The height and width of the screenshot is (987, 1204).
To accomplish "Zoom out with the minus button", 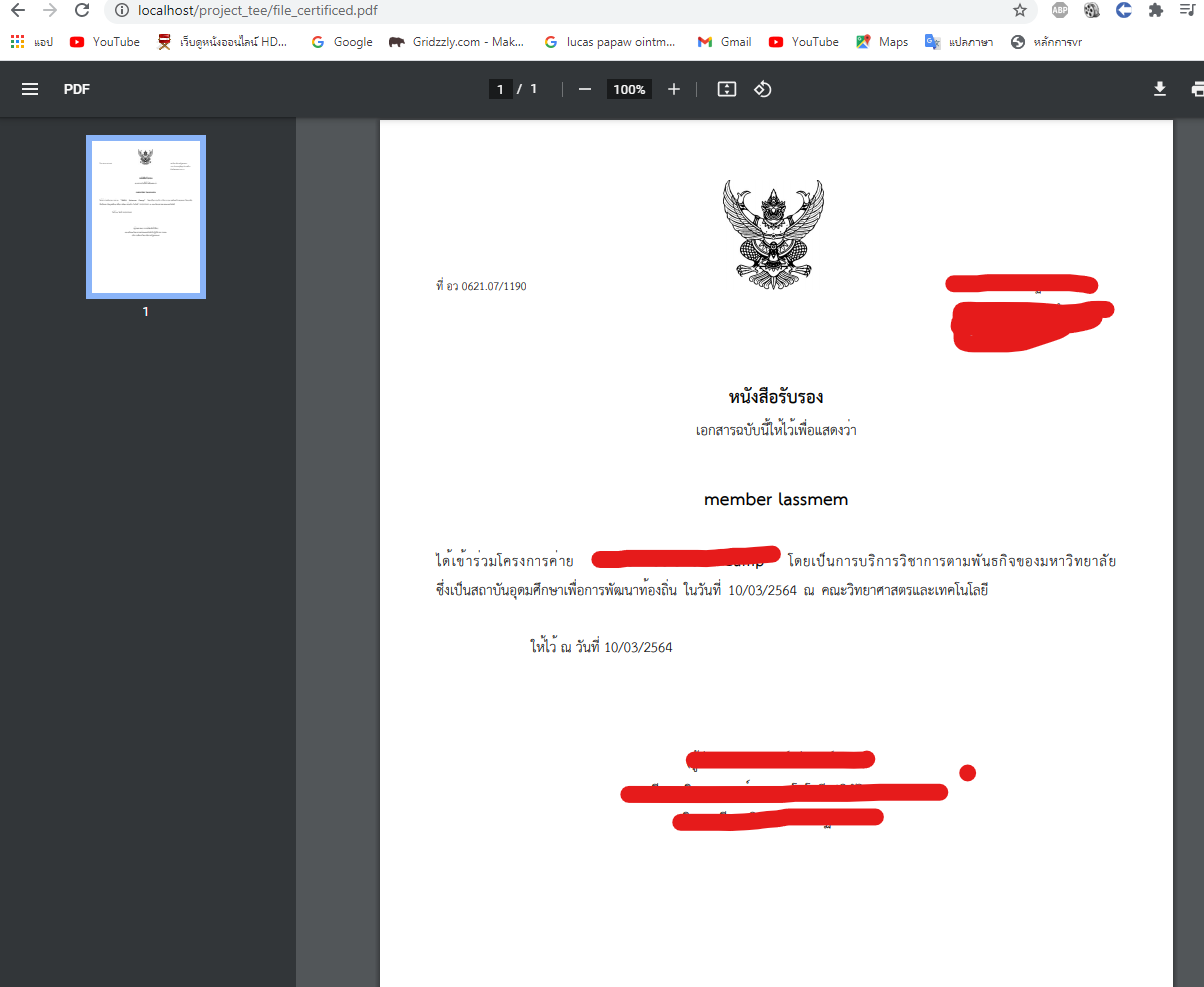I will [585, 89].
